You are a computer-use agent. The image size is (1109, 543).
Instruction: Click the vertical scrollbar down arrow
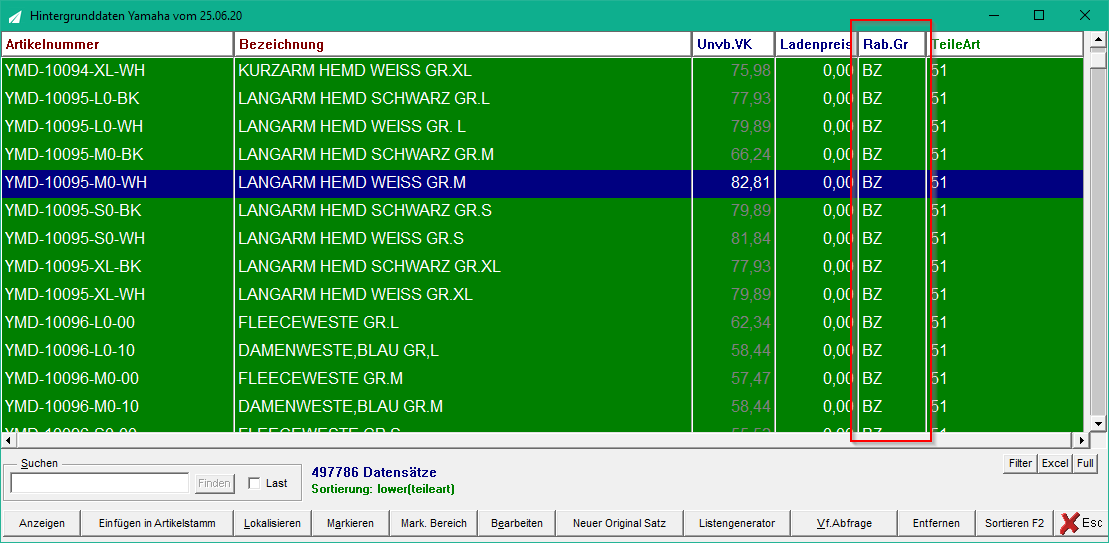pos(1098,424)
